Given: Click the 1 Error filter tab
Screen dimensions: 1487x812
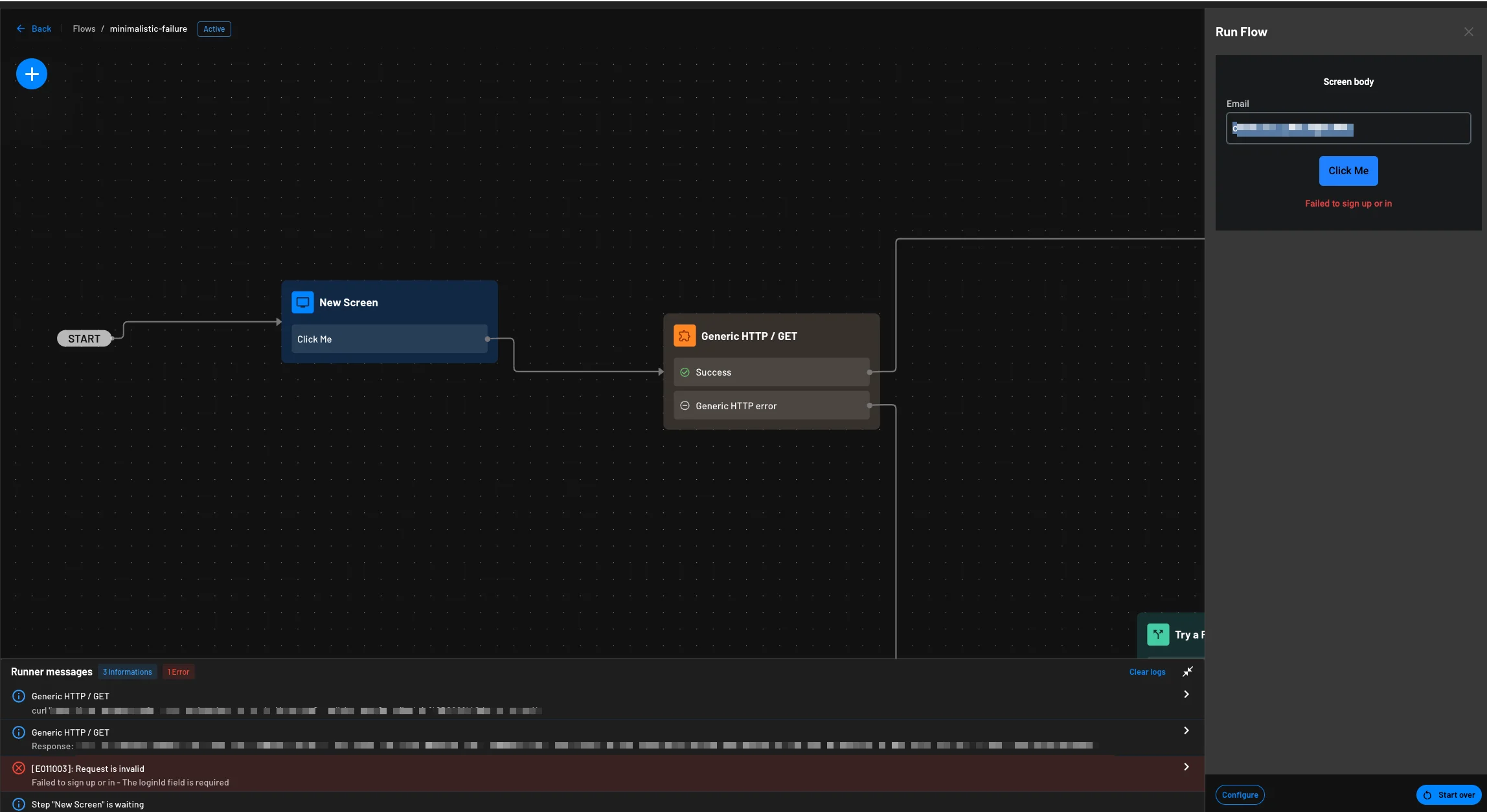Looking at the screenshot, I should coord(178,671).
